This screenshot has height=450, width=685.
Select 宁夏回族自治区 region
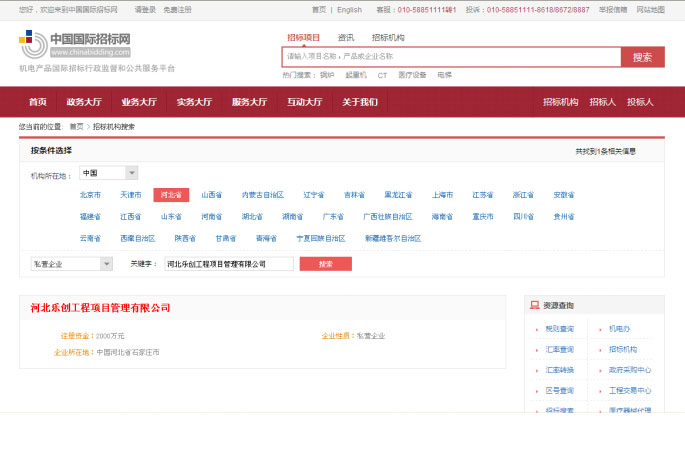[321, 239]
